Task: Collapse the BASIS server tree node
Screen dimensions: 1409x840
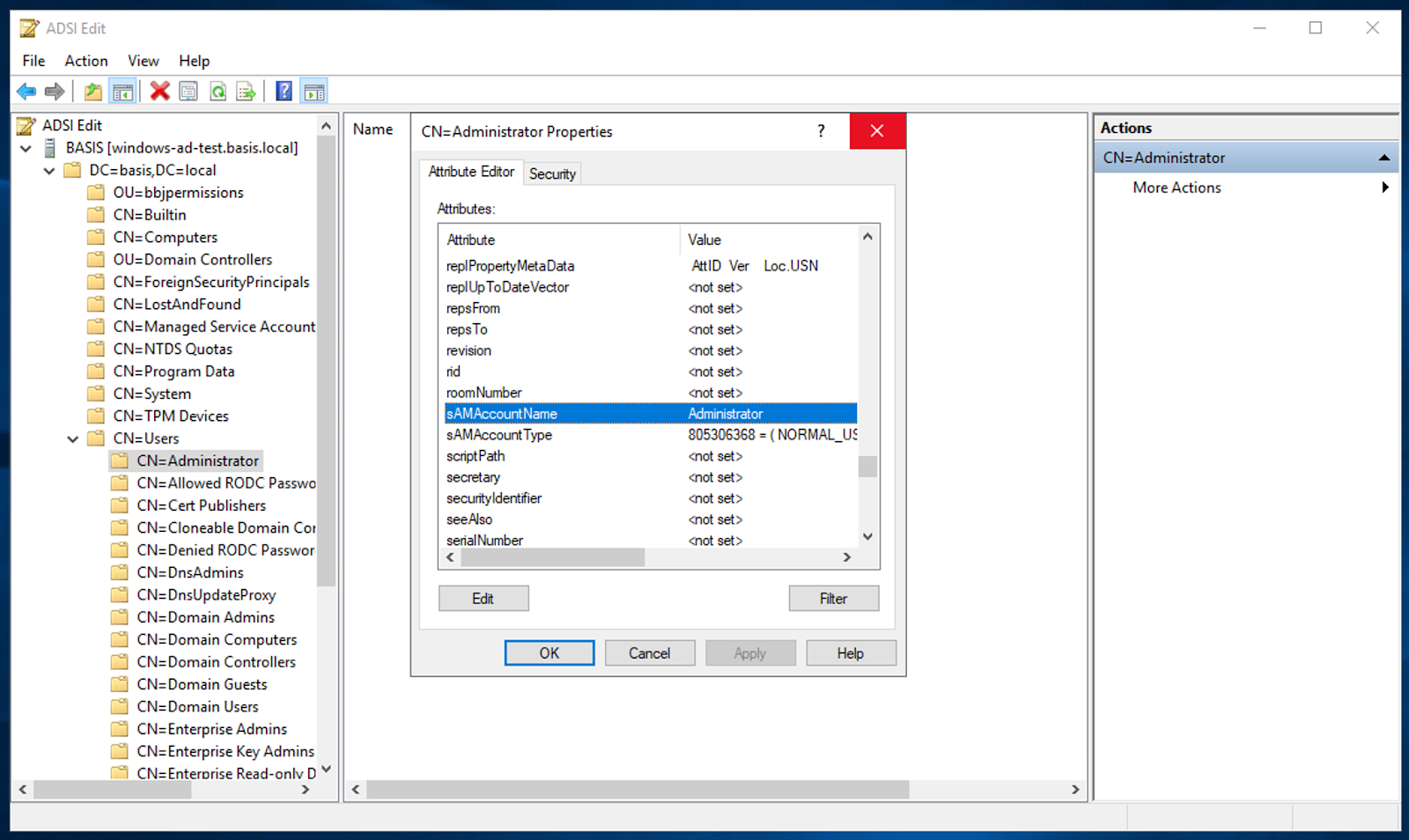Action: point(26,149)
